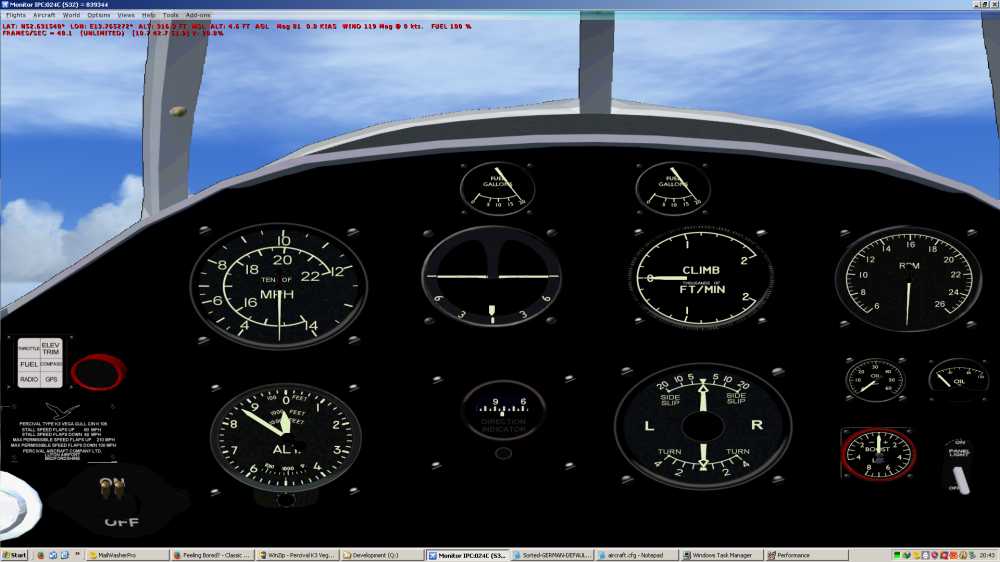The image size is (1000, 562).
Task: Click the THROTTLE panel selector button
Action: point(29,348)
